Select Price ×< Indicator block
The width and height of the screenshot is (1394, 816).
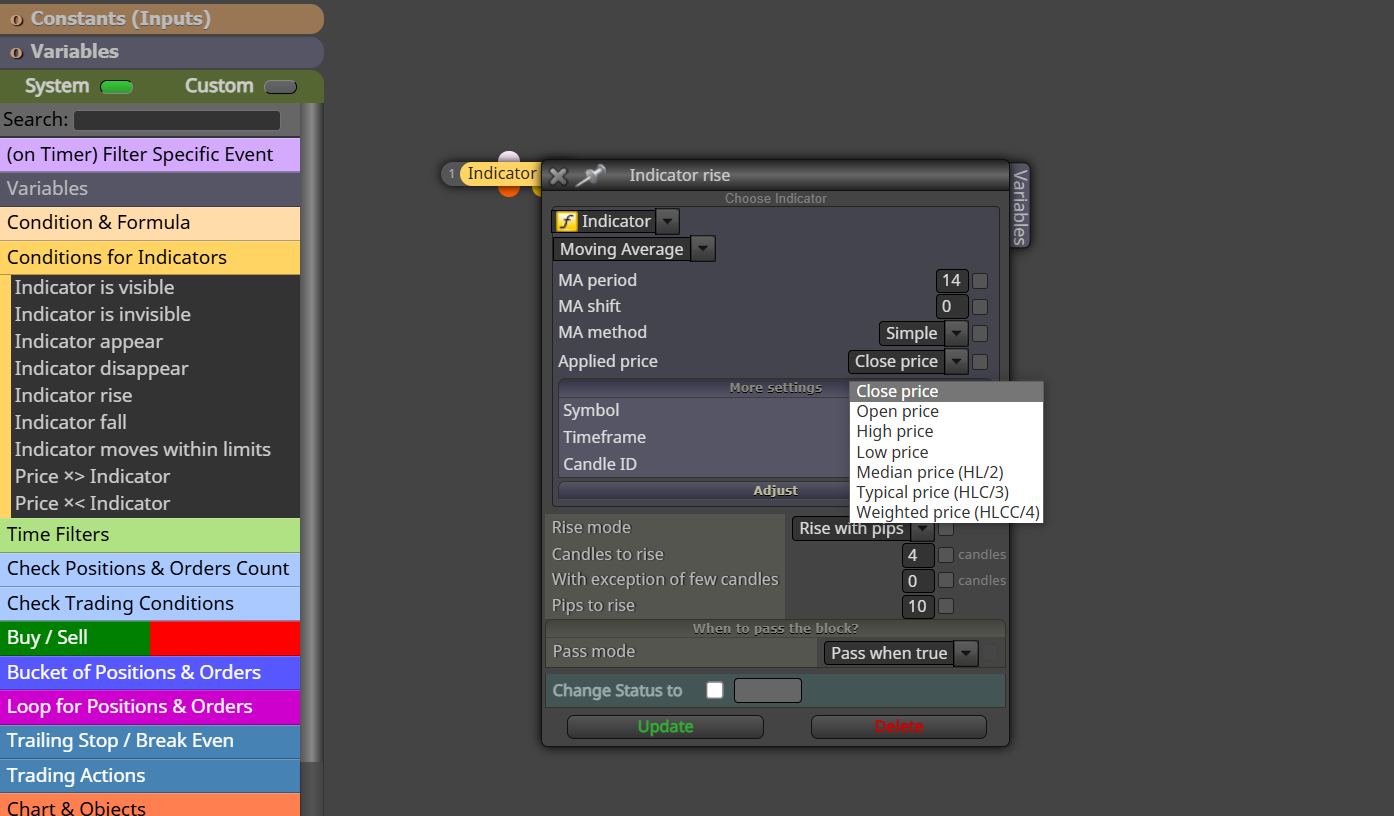[x=155, y=503]
